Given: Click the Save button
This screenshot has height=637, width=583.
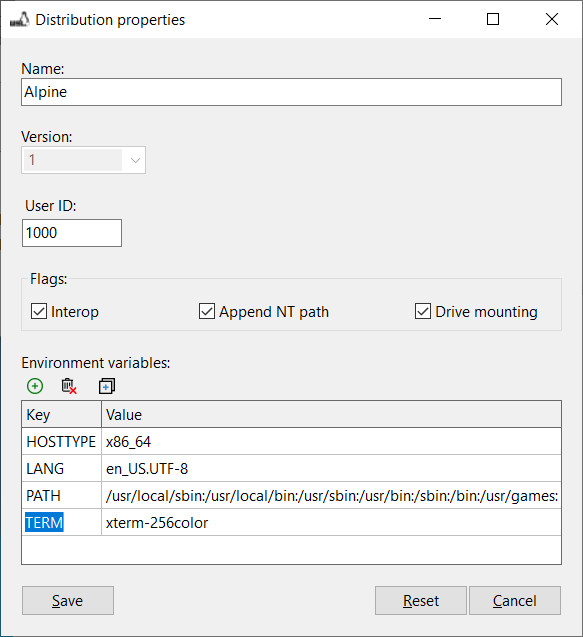Looking at the screenshot, I should [68, 600].
